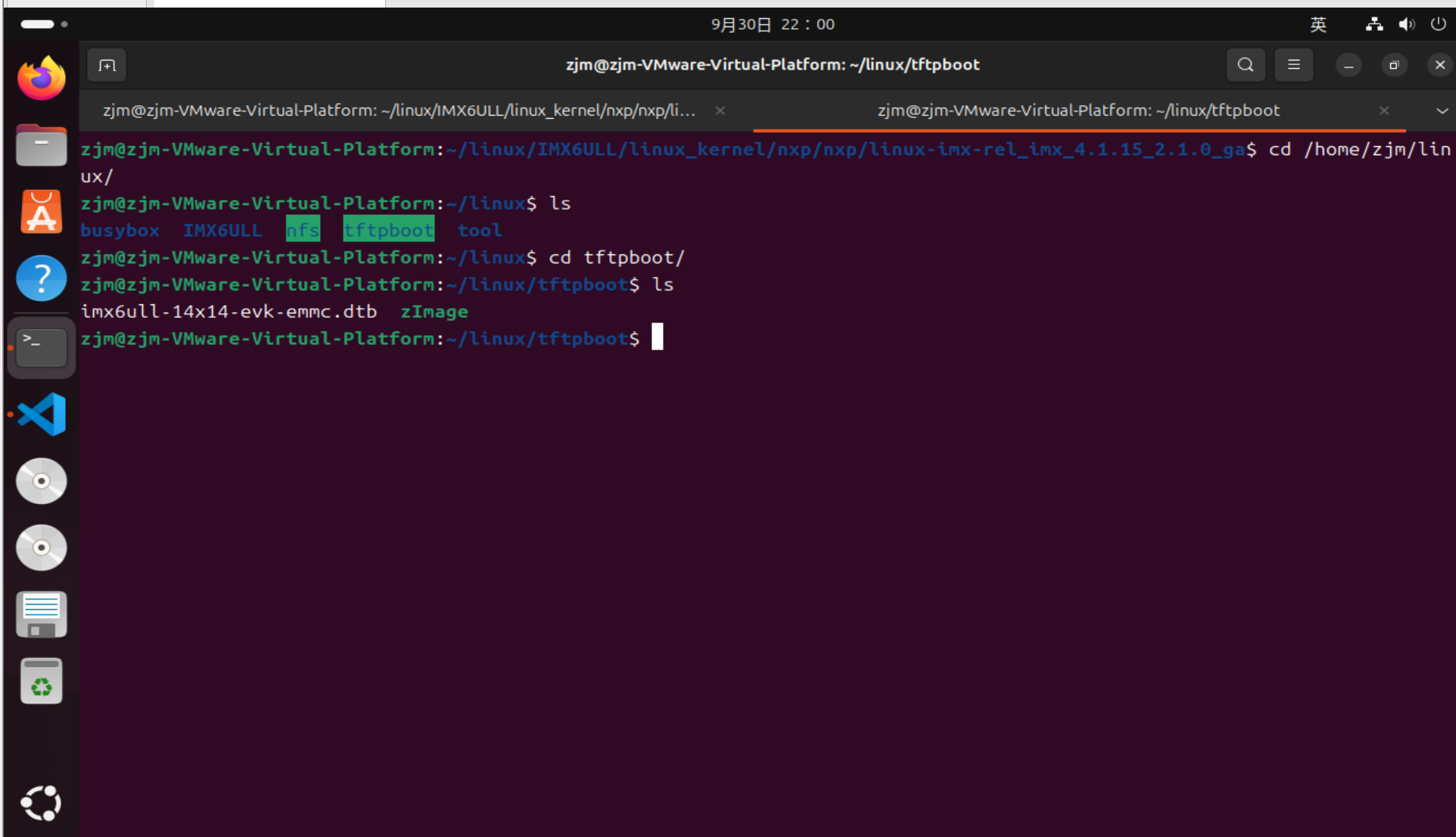Viewport: 1456px width, 837px height.
Task: Open the terminal hamburger menu
Action: [1293, 64]
